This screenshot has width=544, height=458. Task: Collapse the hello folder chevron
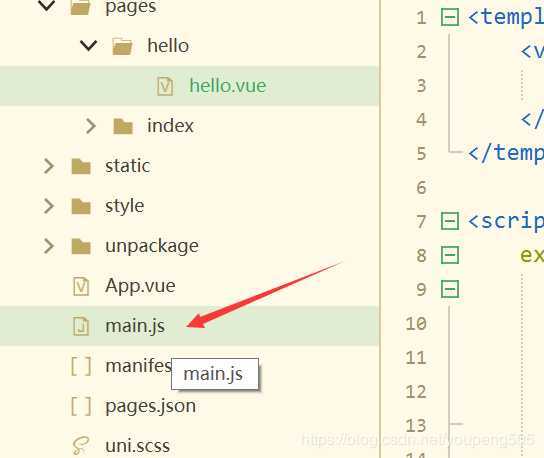pyautogui.click(x=88, y=45)
